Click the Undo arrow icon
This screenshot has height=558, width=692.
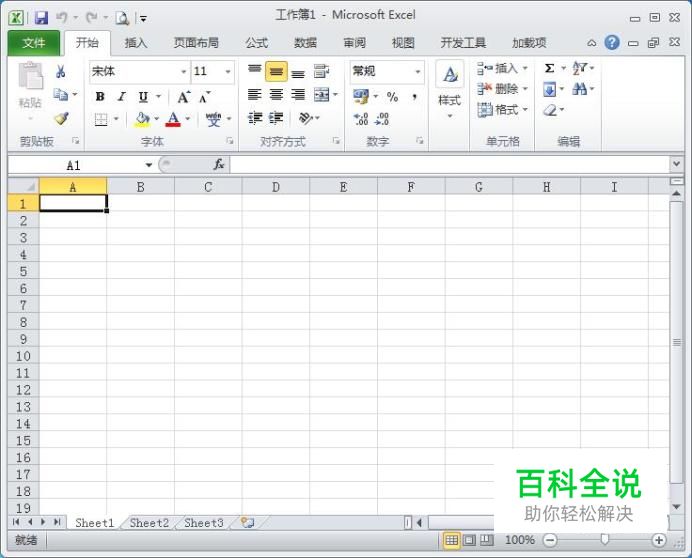pos(61,18)
